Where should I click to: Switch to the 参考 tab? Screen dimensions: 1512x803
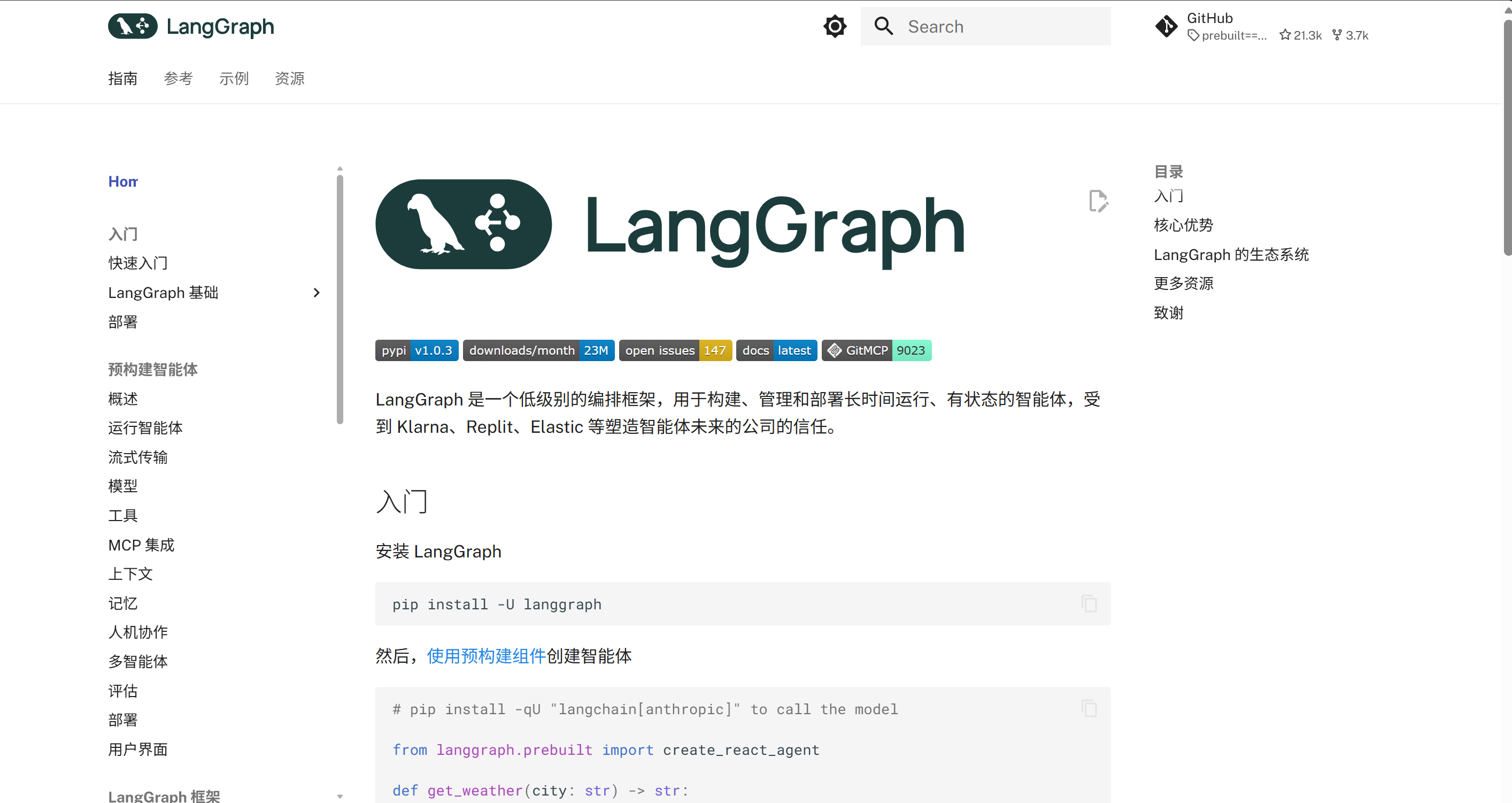178,78
